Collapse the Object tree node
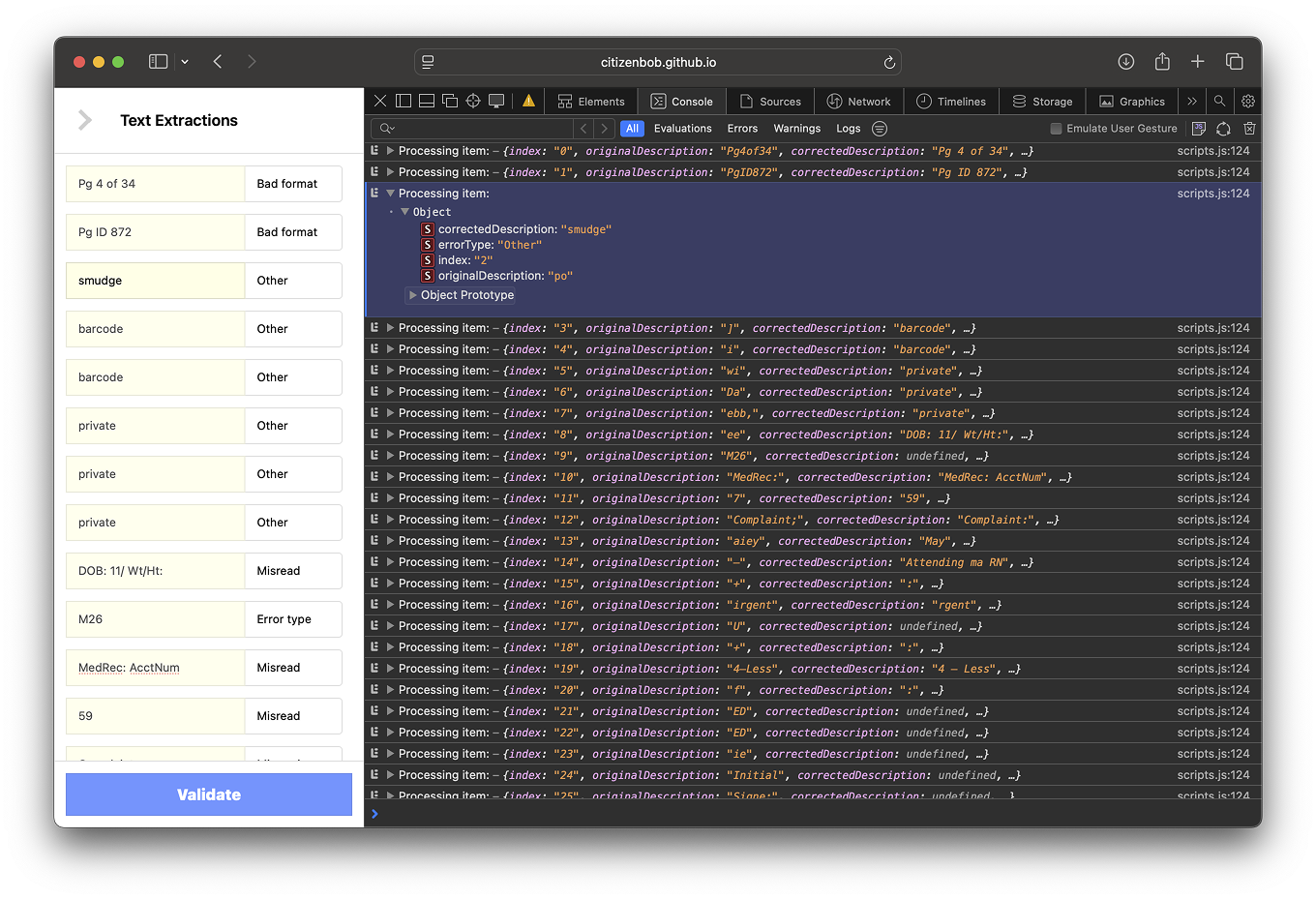 tap(404, 212)
